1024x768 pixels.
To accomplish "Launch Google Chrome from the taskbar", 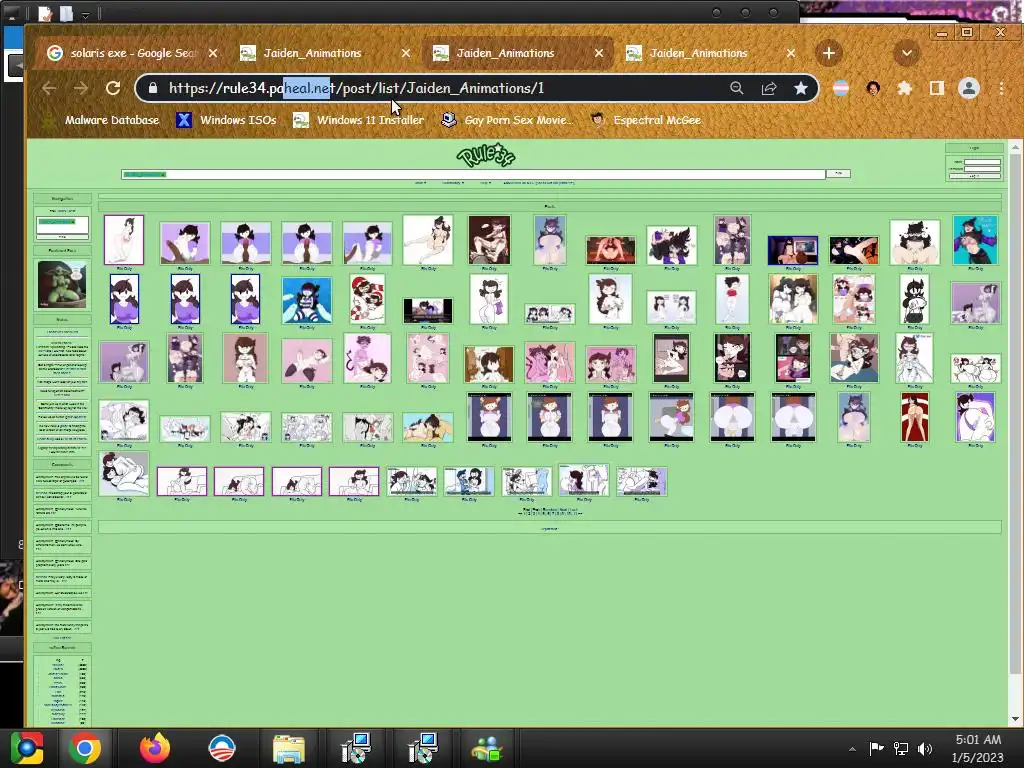I will click(x=85, y=748).
